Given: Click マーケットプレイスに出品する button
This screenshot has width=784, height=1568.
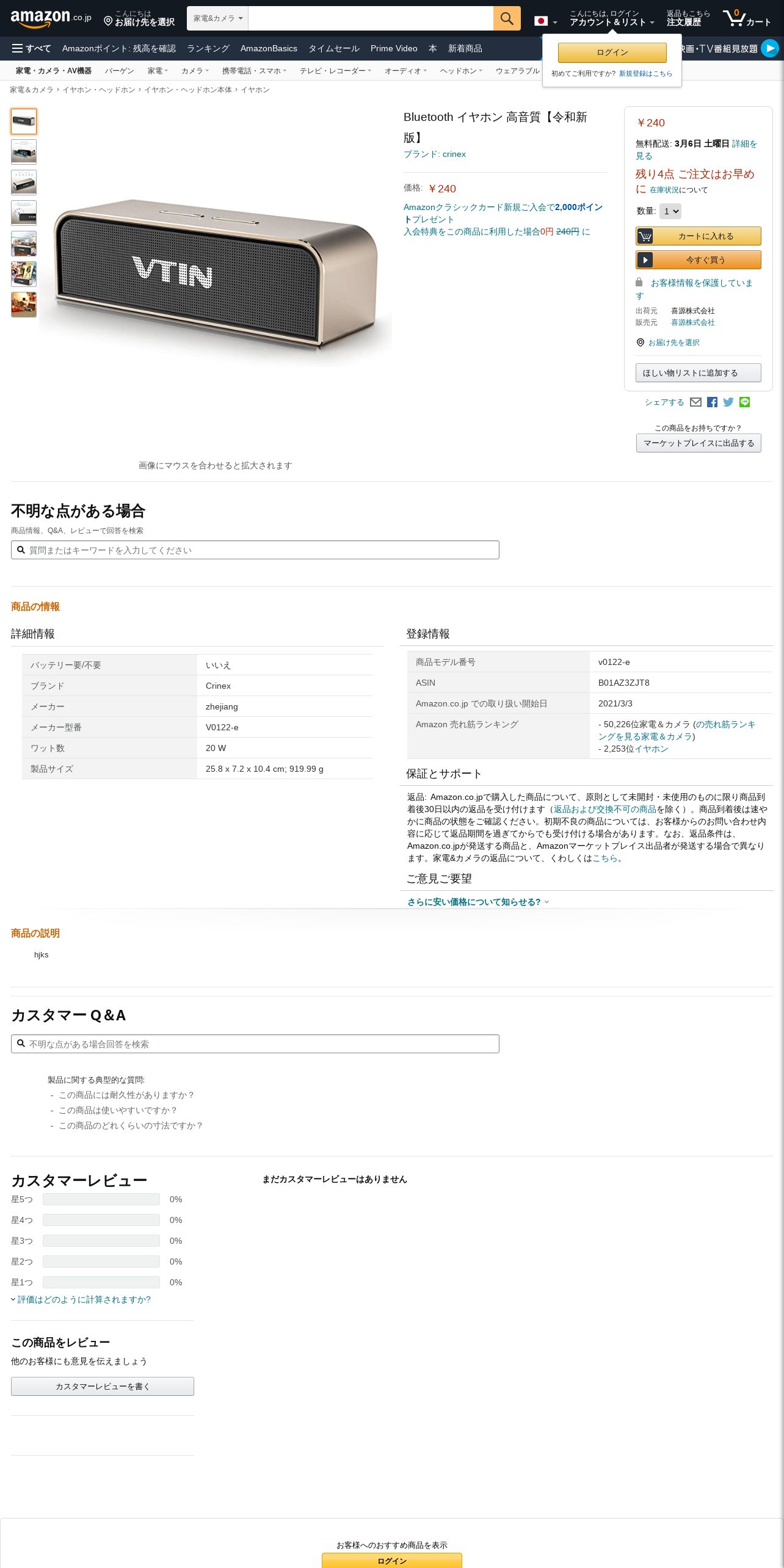Looking at the screenshot, I should point(699,443).
